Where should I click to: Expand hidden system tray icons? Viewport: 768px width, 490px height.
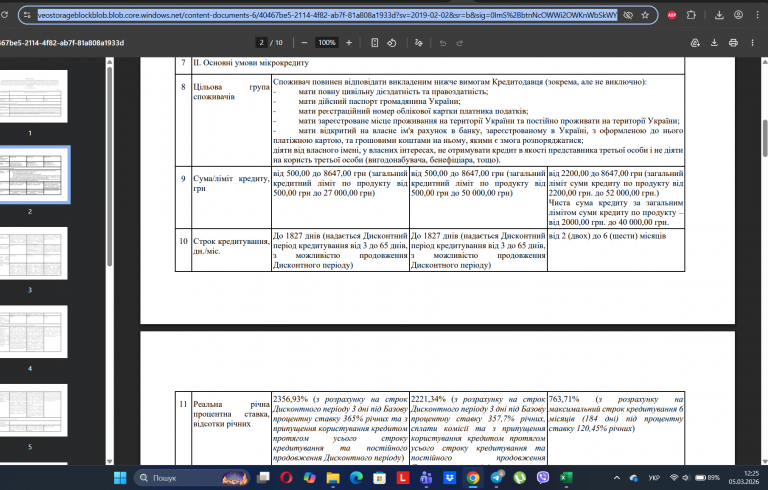[617, 477]
